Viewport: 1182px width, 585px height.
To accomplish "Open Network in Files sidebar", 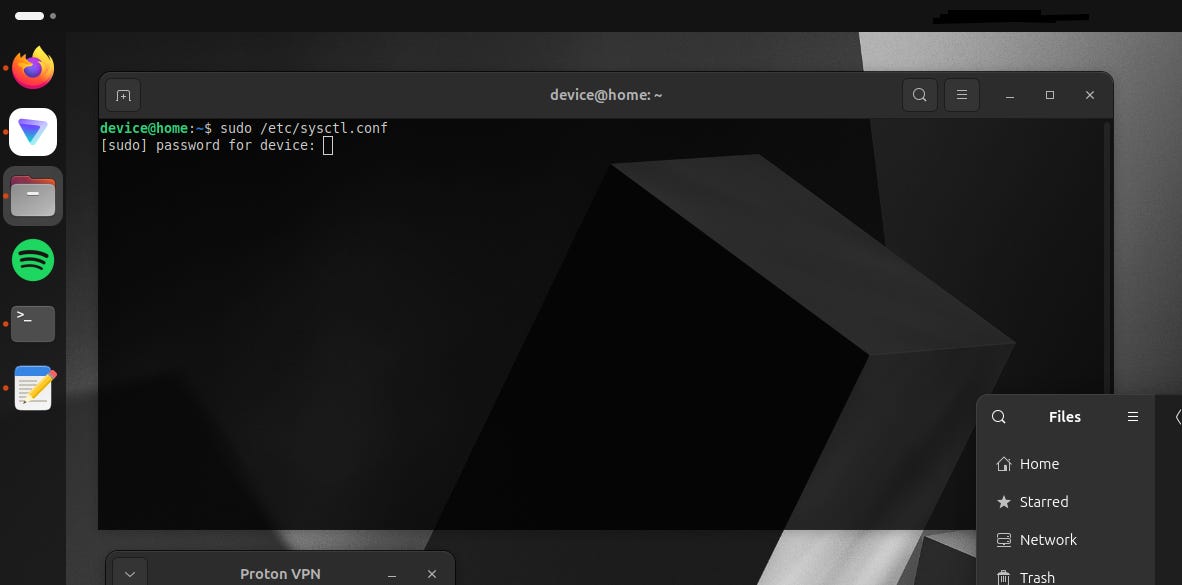I will pyautogui.click(x=1066, y=540).
